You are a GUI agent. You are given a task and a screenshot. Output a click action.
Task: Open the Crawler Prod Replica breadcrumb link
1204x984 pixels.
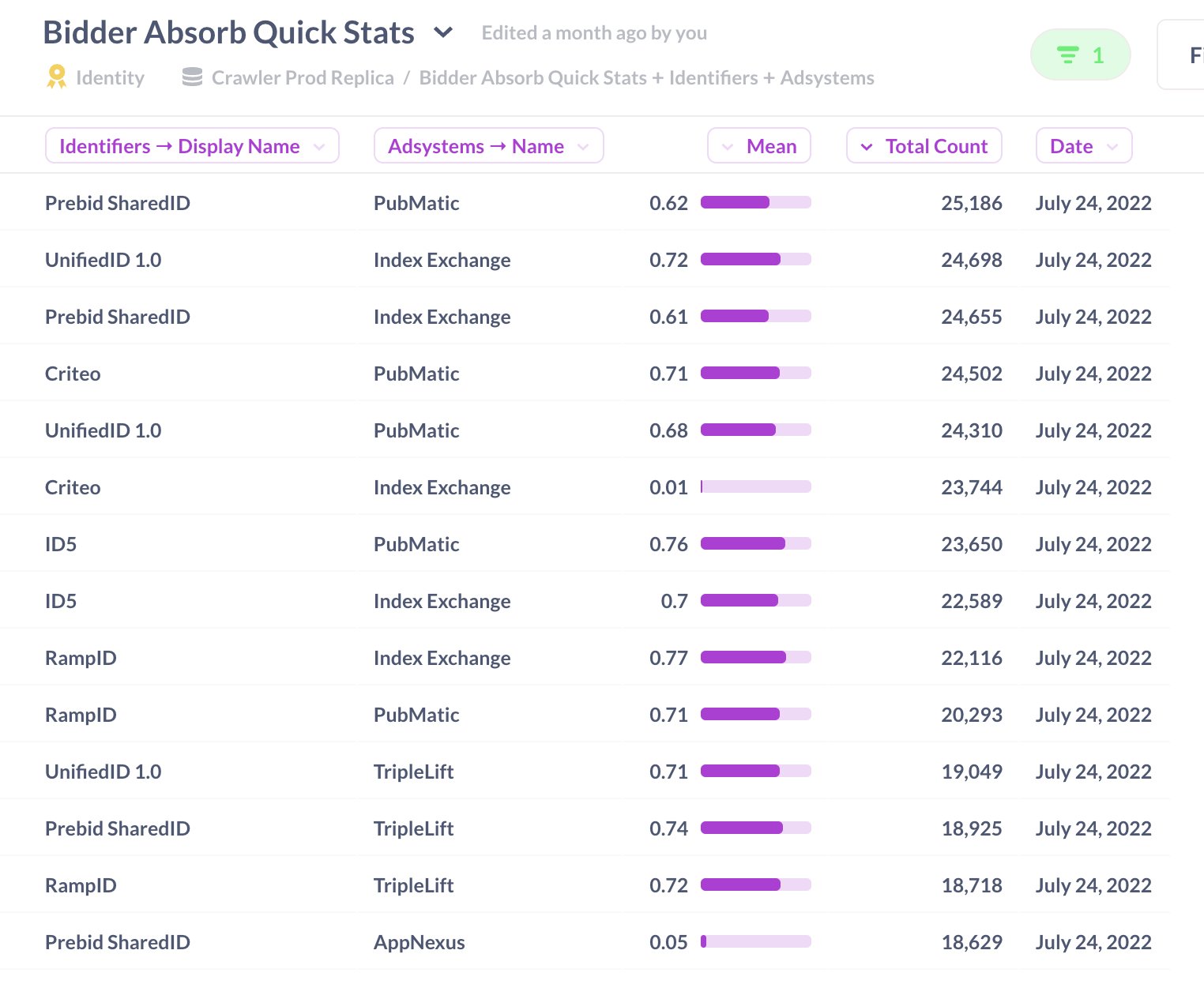(x=303, y=77)
